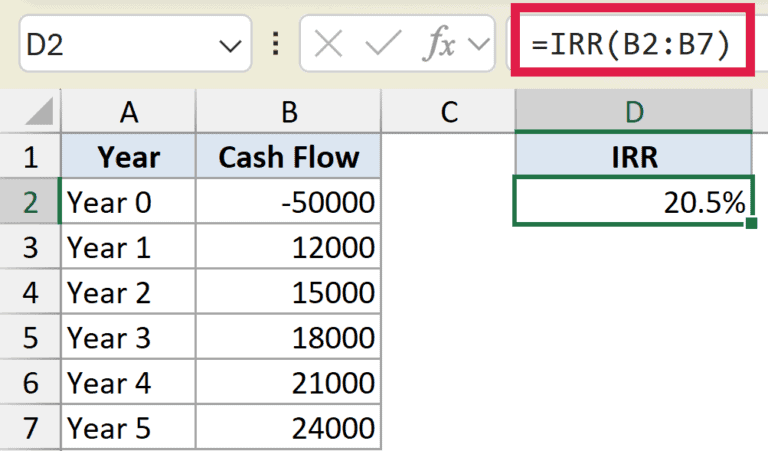Click the fill handle on cell D2
768x451 pixels.
[751, 224]
